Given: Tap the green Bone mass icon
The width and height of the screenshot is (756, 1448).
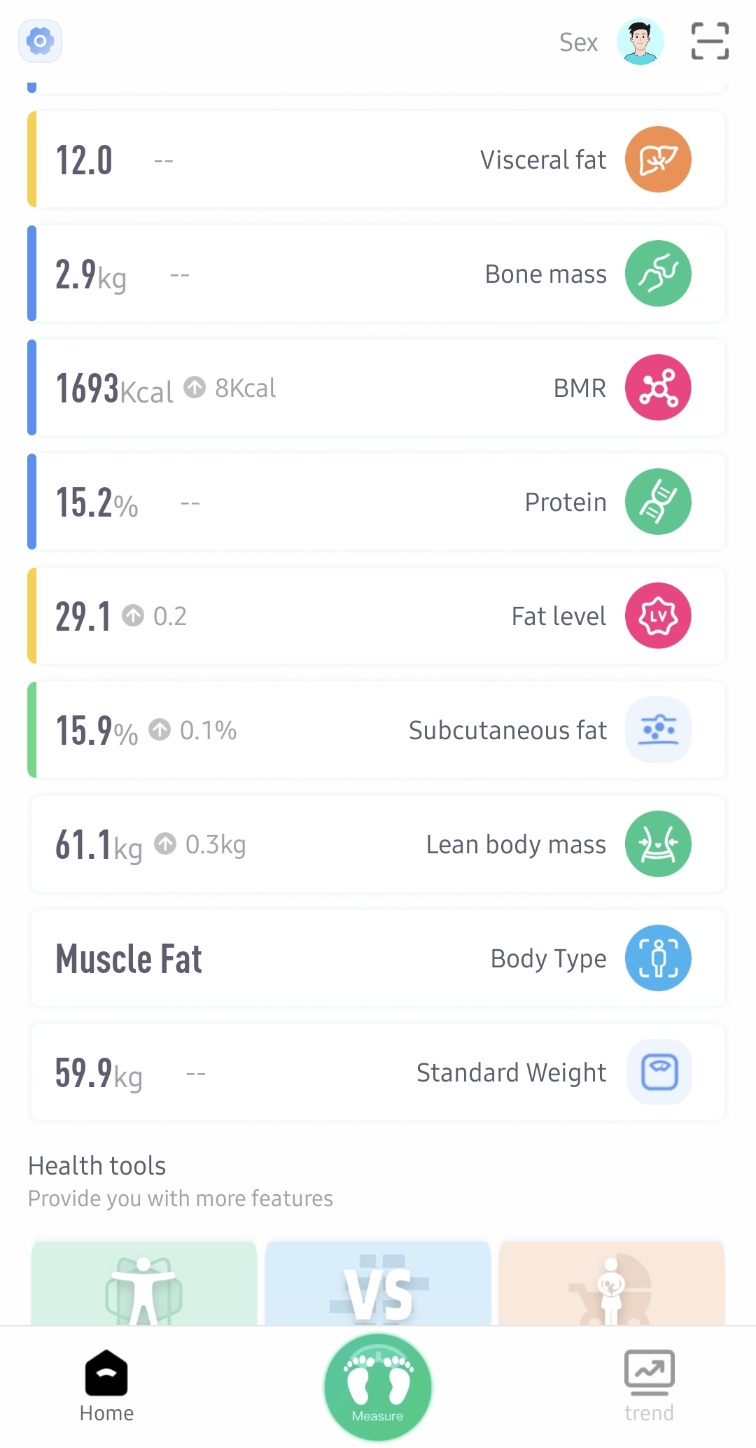Looking at the screenshot, I should pos(658,274).
